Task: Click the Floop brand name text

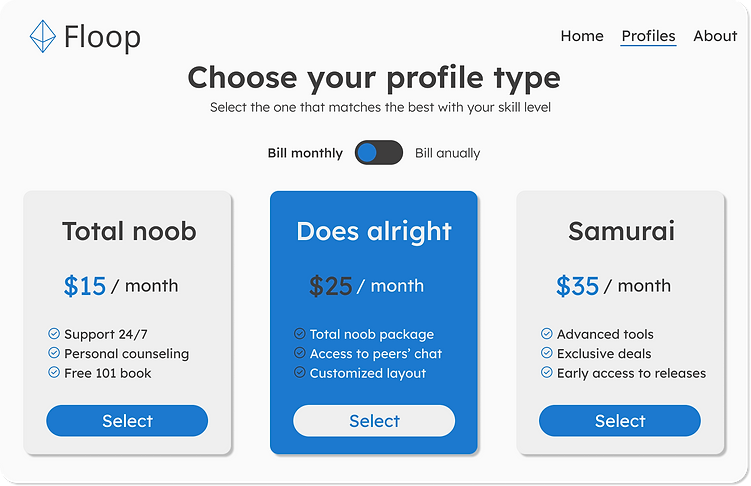Action: pos(102,38)
